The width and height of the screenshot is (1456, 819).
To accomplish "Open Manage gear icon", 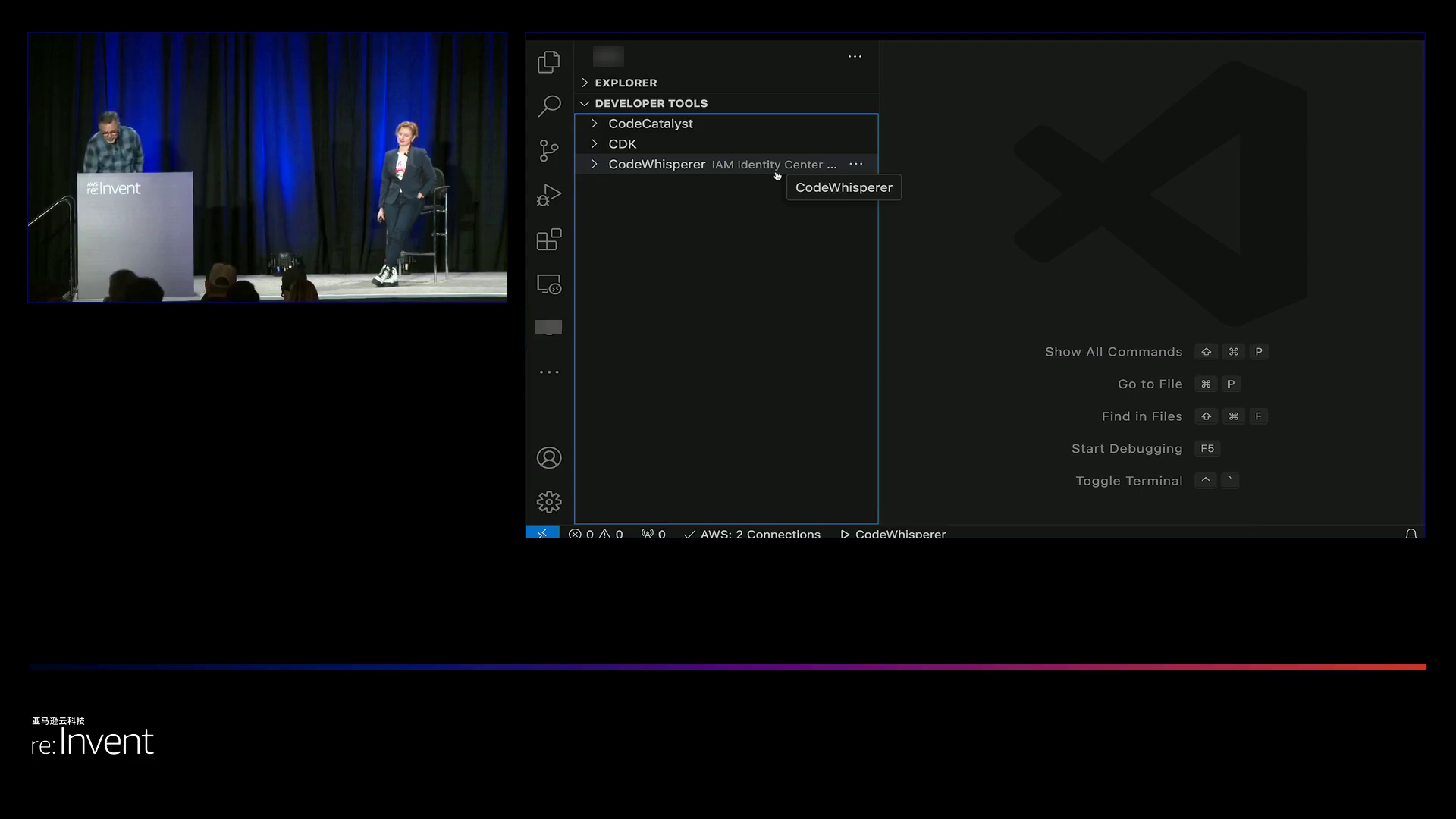I will click(x=548, y=502).
